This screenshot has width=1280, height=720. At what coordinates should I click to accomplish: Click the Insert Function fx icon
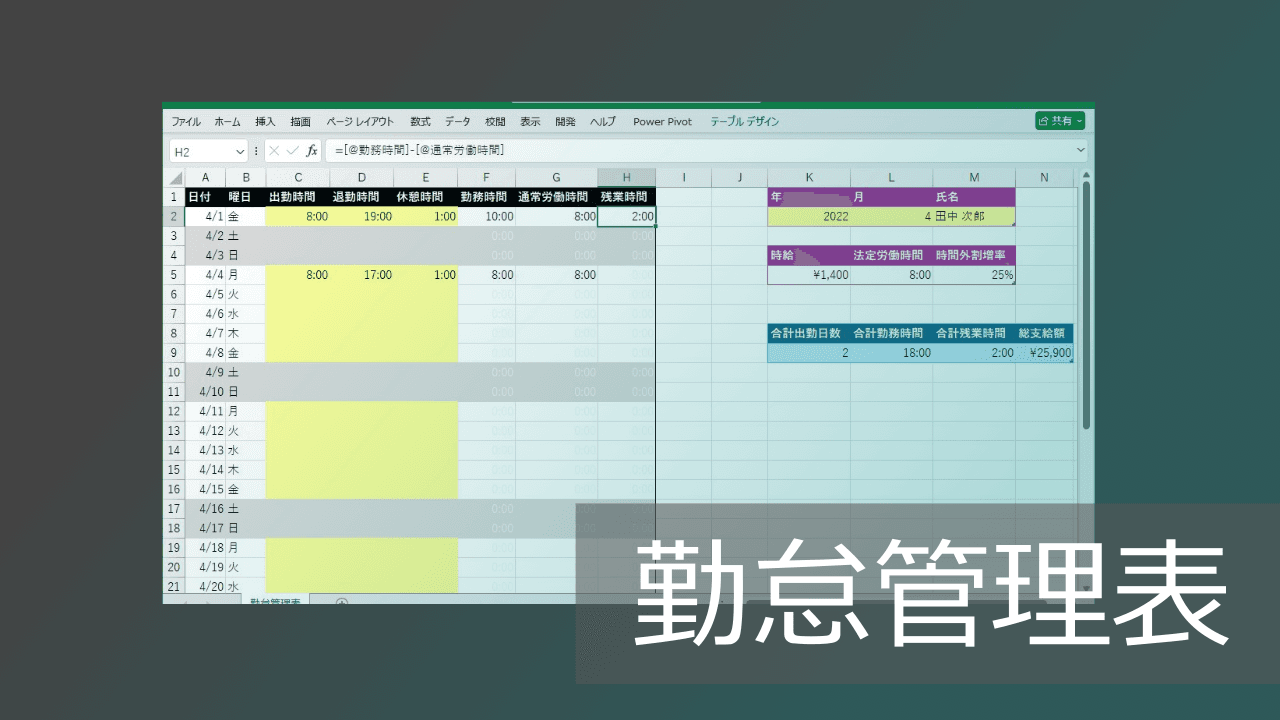[312, 151]
